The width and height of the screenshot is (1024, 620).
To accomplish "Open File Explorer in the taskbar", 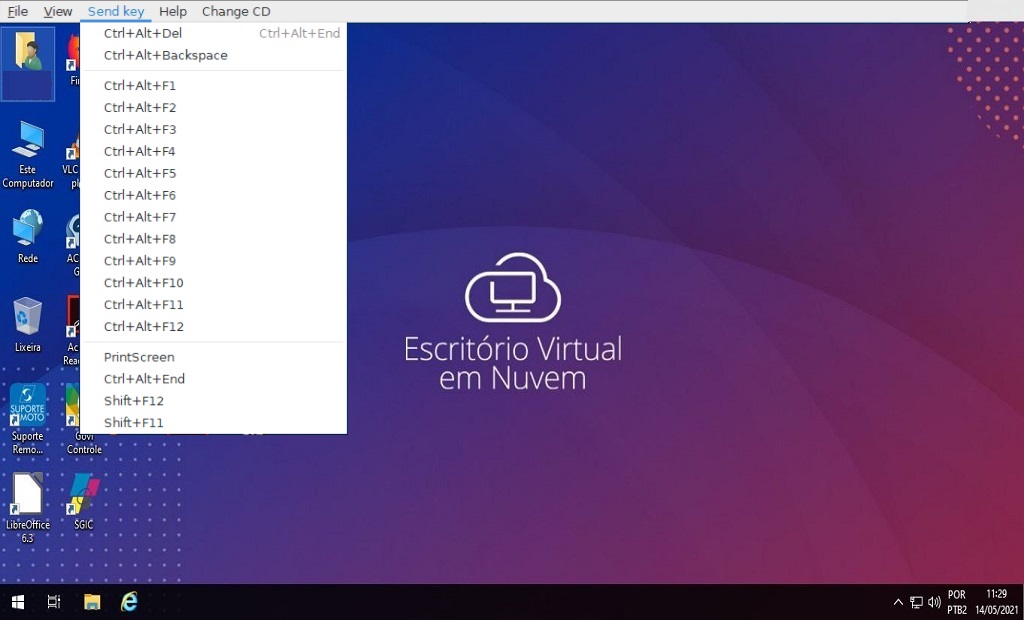I will click(92, 602).
